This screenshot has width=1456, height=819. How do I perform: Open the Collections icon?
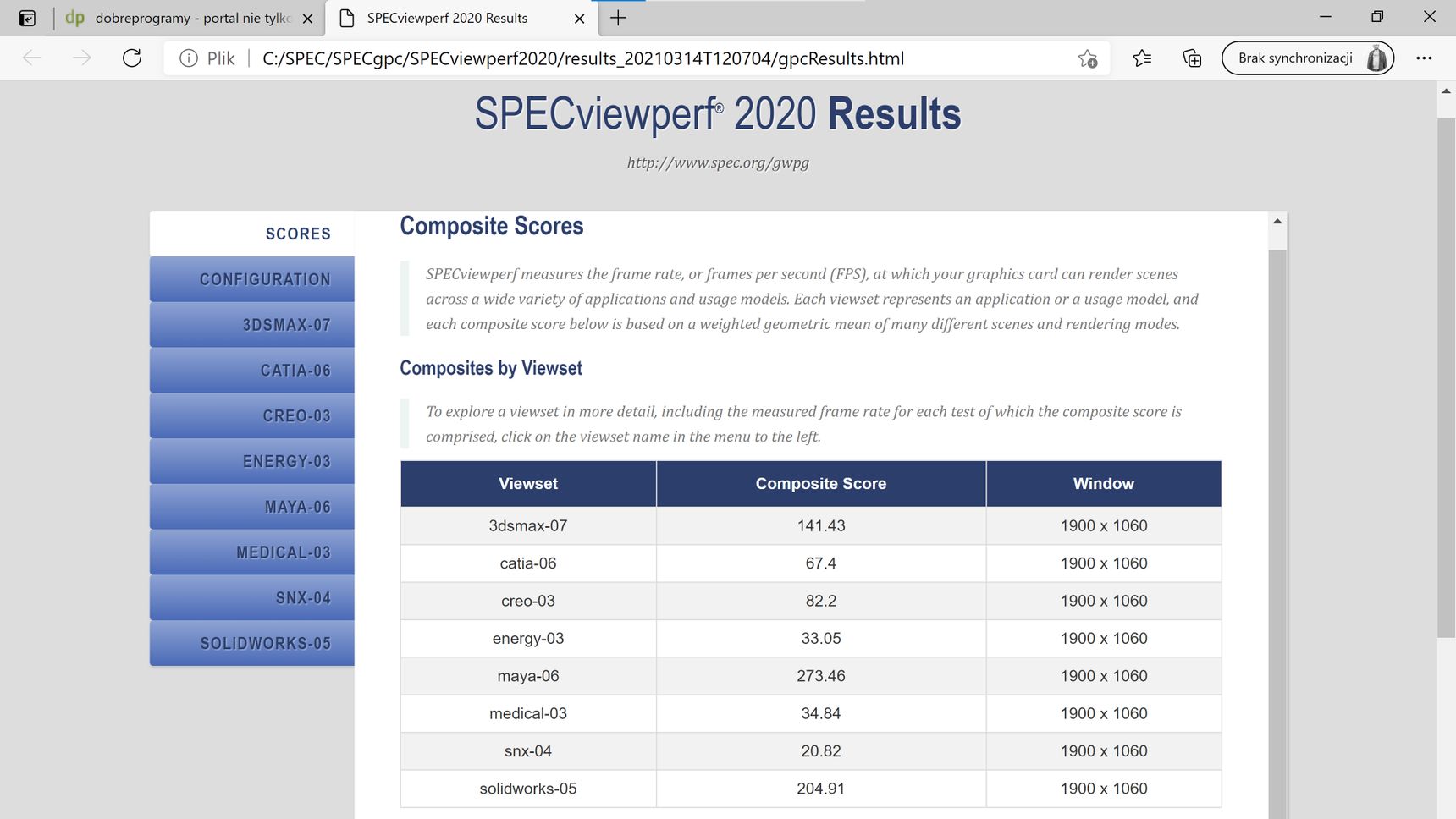tap(1192, 58)
